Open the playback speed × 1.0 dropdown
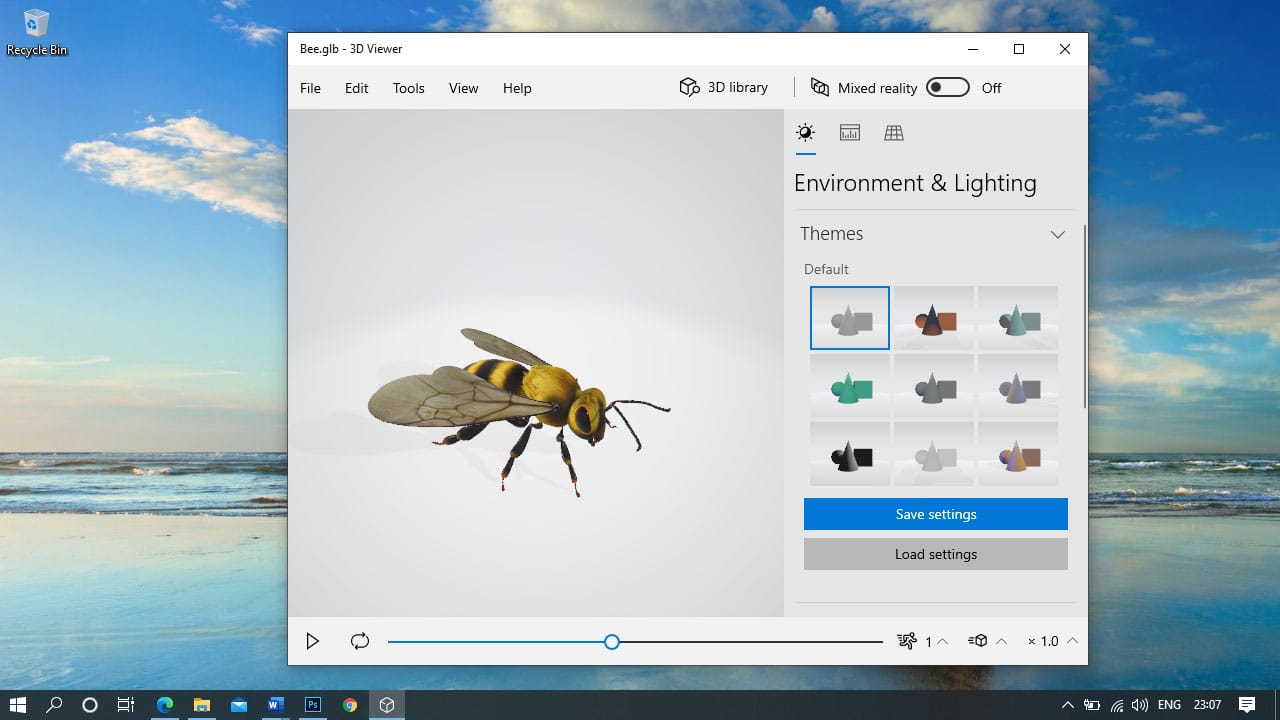This screenshot has width=1280, height=720. coord(1072,641)
